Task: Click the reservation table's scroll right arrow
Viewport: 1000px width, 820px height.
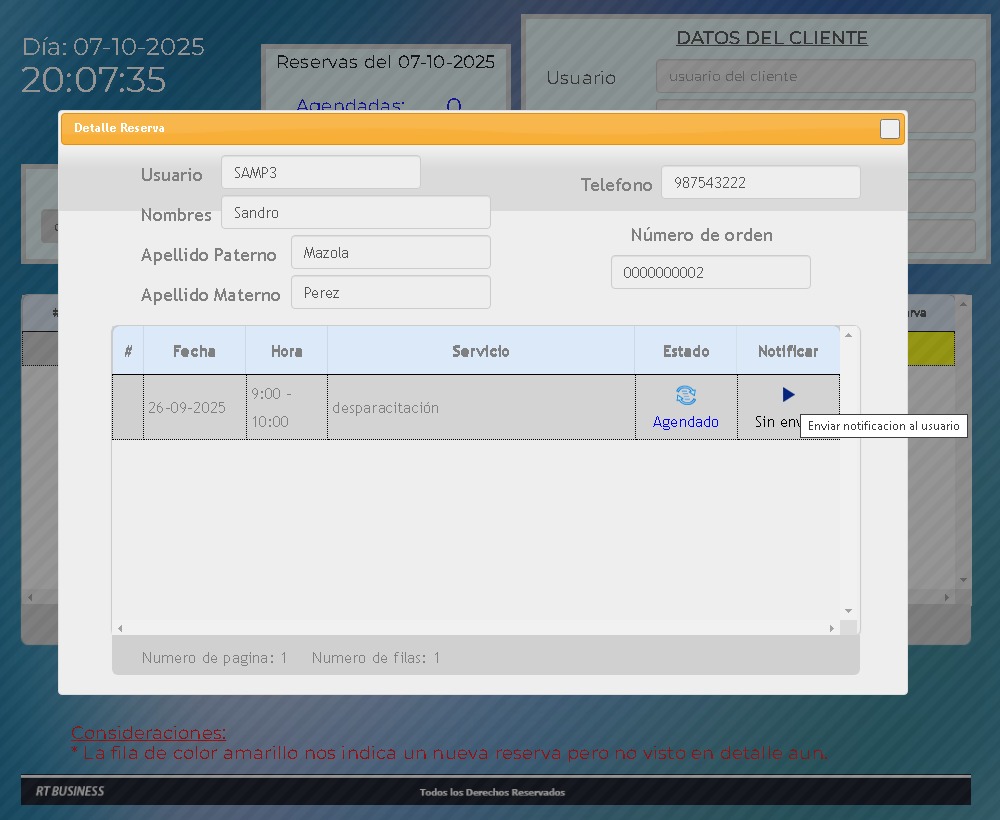Action: coord(831,628)
